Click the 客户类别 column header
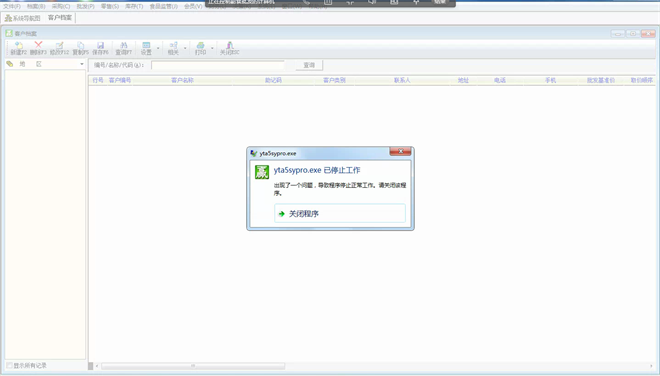The width and height of the screenshot is (660, 376). (x=334, y=80)
